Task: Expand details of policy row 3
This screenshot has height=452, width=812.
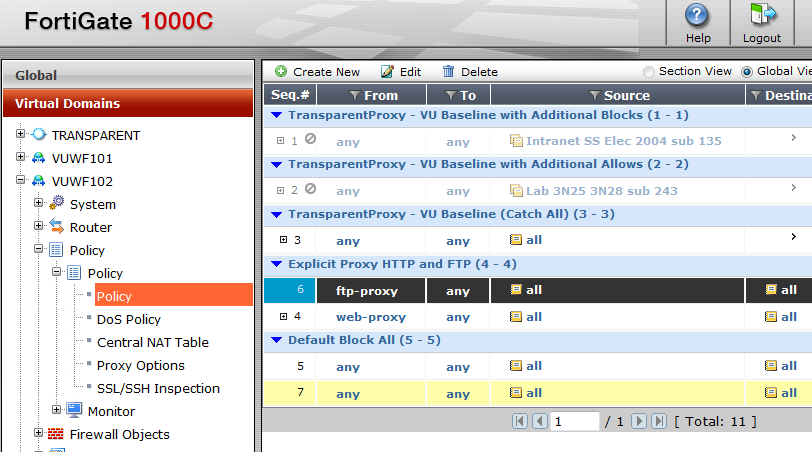Action: 283,240
